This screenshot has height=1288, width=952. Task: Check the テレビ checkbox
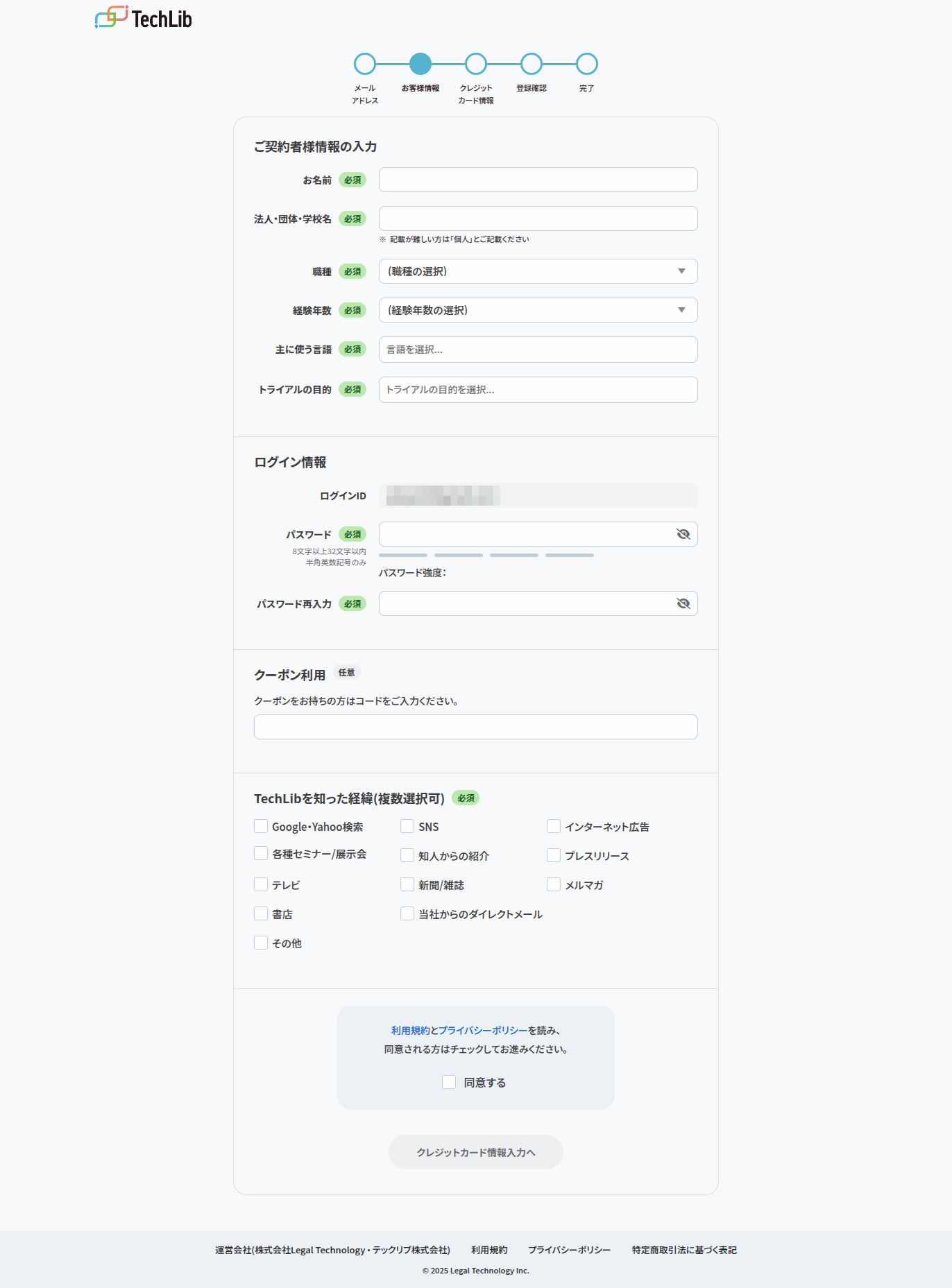[x=261, y=884]
